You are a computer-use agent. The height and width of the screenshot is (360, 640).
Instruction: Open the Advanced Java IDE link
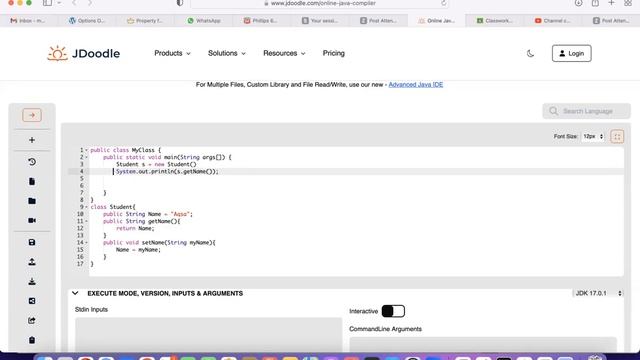(416, 84)
